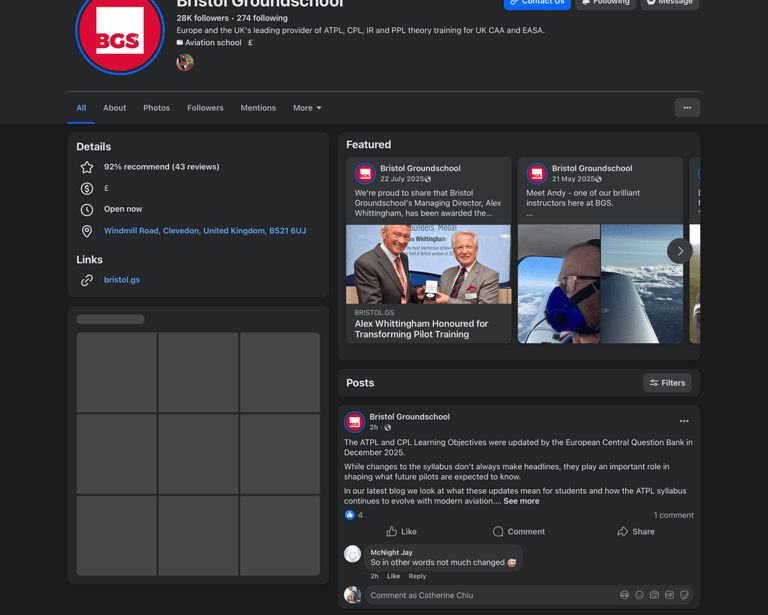
Task: Add a GIF to the comment
Action: tap(669, 595)
